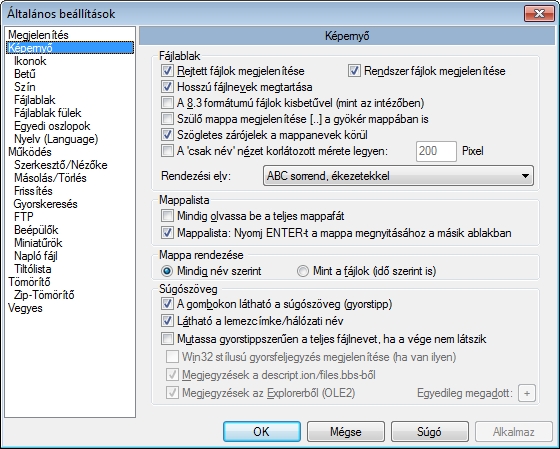Toggle 'Rejtett fájlok megjelenítése' checkbox
This screenshot has height=449, width=560.
167,71
